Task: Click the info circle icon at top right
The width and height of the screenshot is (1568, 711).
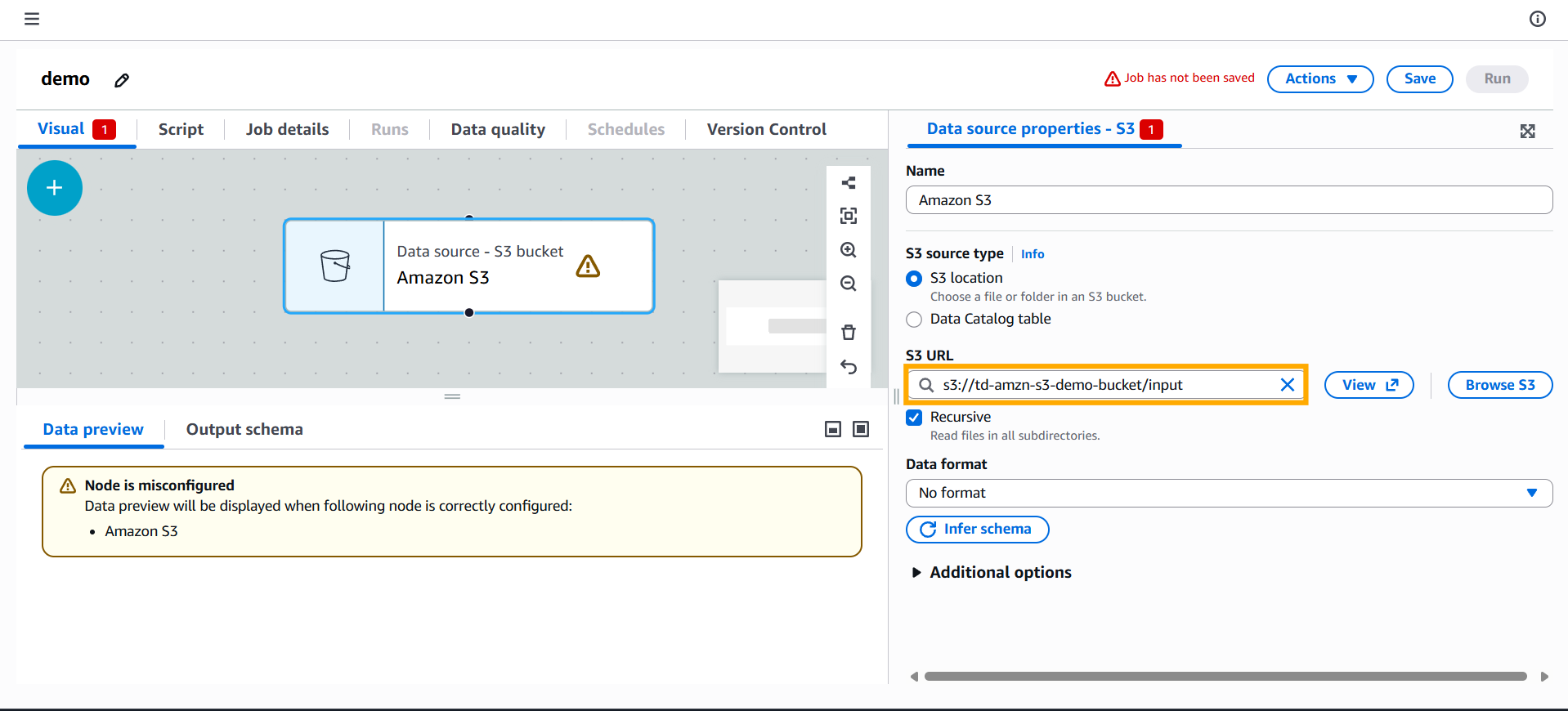Action: pyautogui.click(x=1538, y=19)
